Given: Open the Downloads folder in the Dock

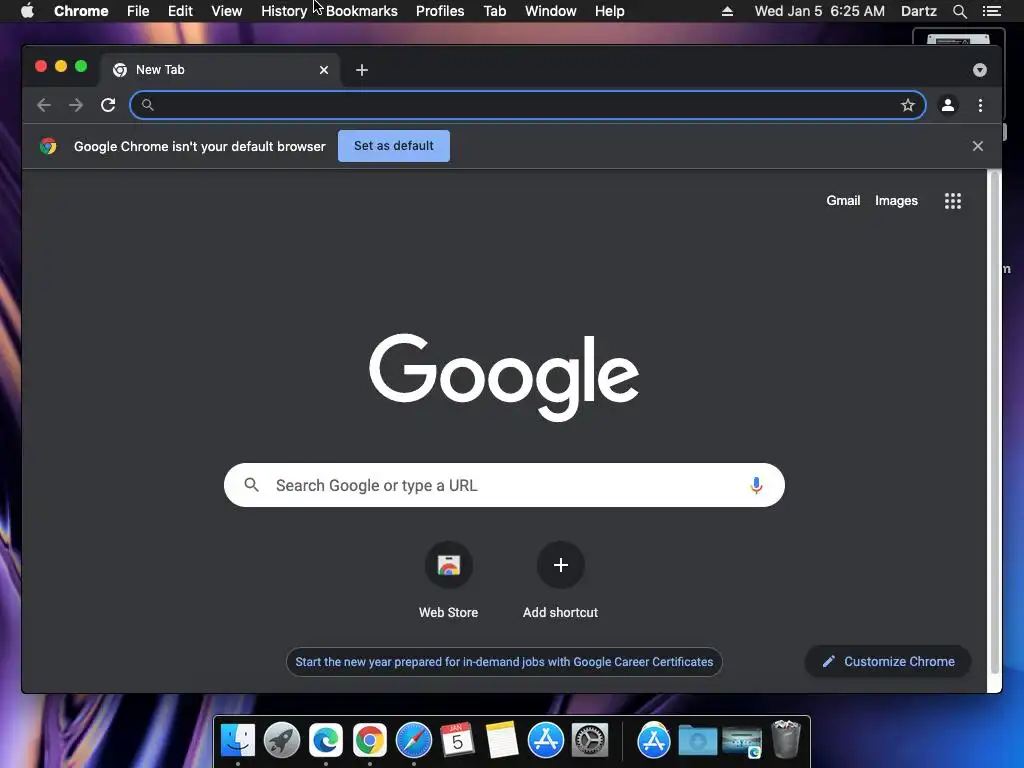Looking at the screenshot, I should 697,740.
